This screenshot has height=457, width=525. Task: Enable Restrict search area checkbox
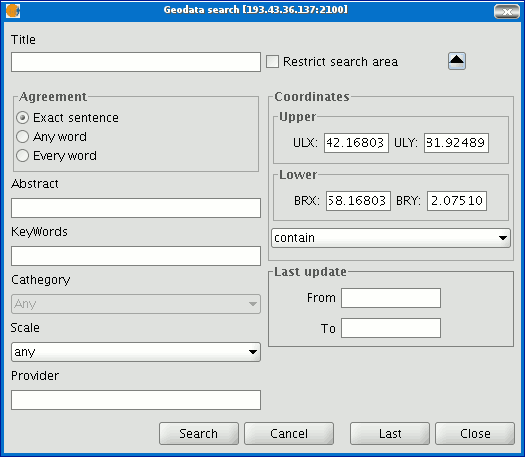point(272,62)
